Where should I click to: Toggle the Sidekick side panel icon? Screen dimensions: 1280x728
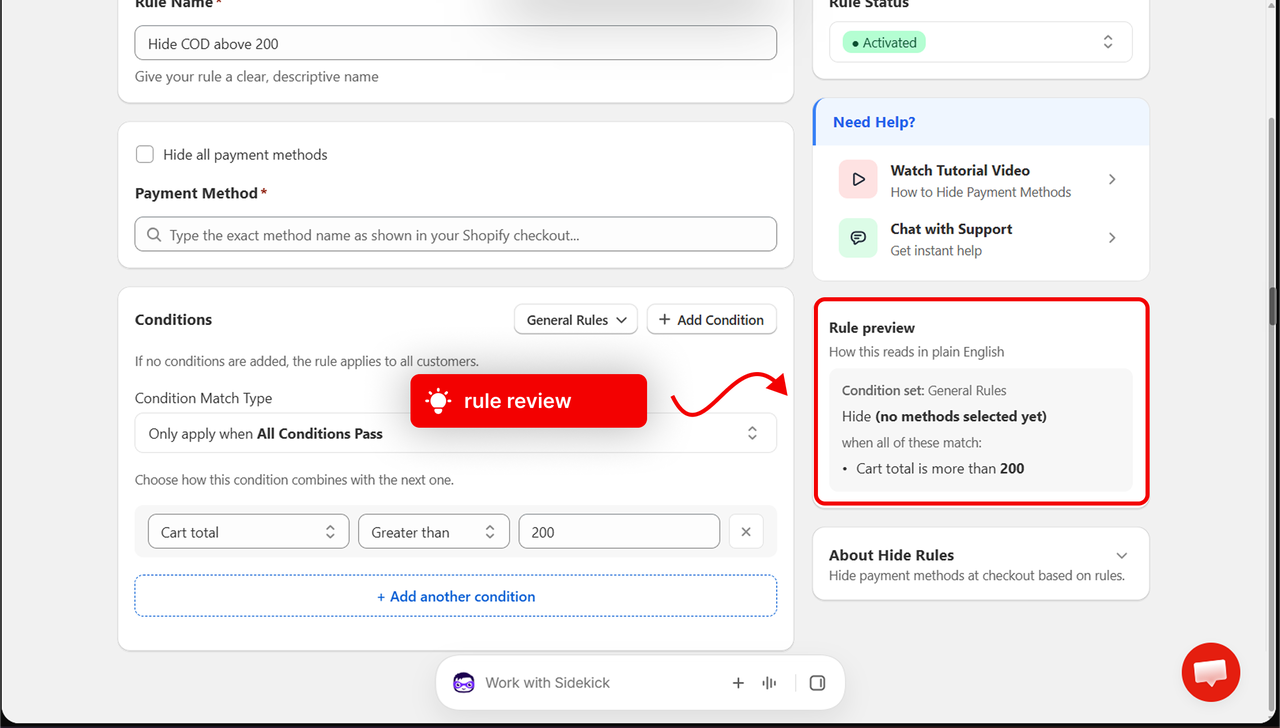[817, 683]
